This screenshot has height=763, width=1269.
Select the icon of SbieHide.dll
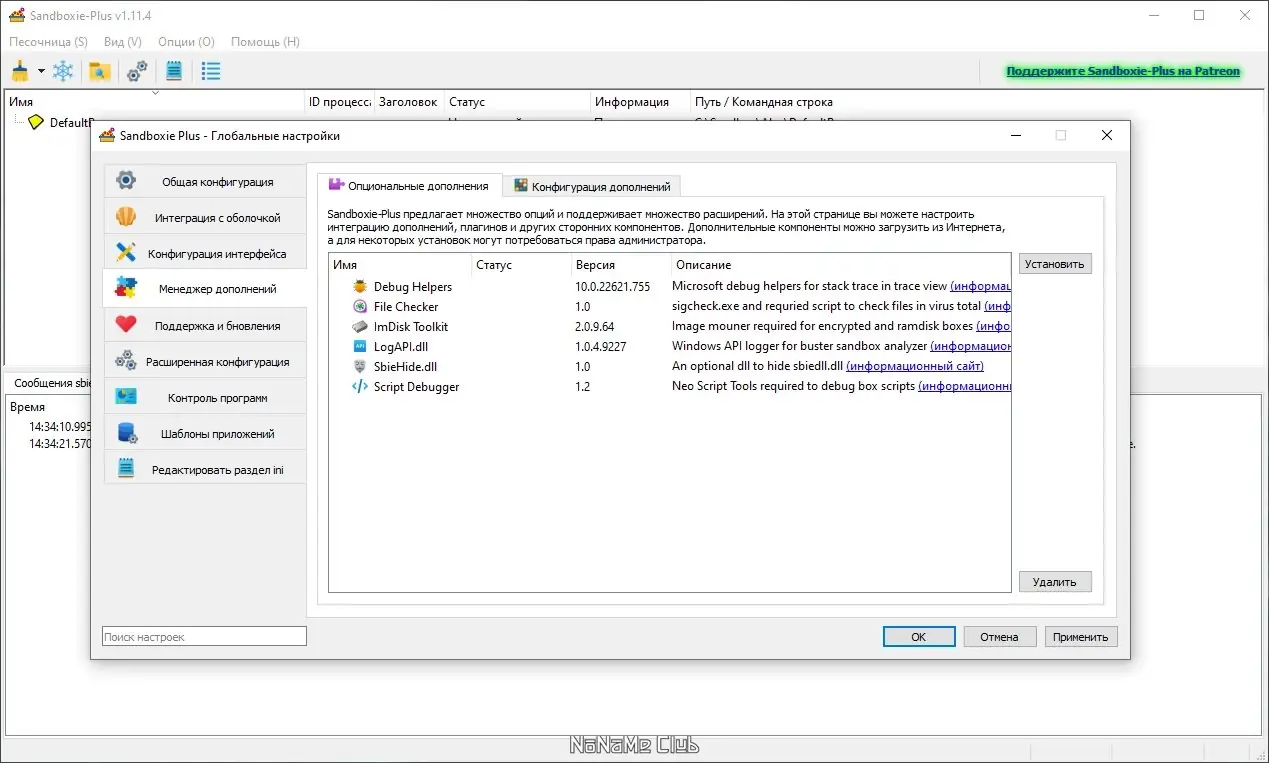pos(360,366)
